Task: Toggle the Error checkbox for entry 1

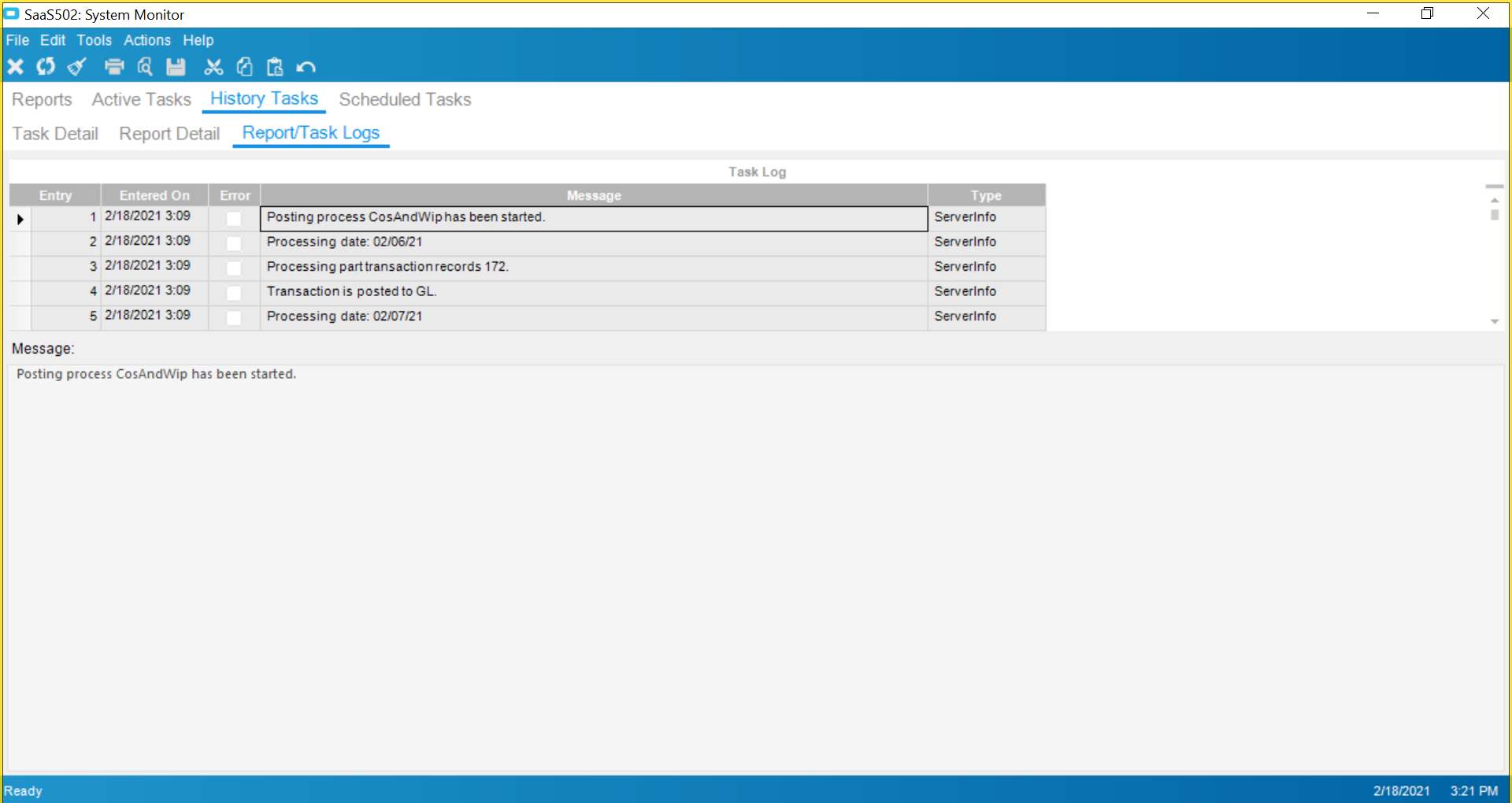Action: pyautogui.click(x=234, y=219)
